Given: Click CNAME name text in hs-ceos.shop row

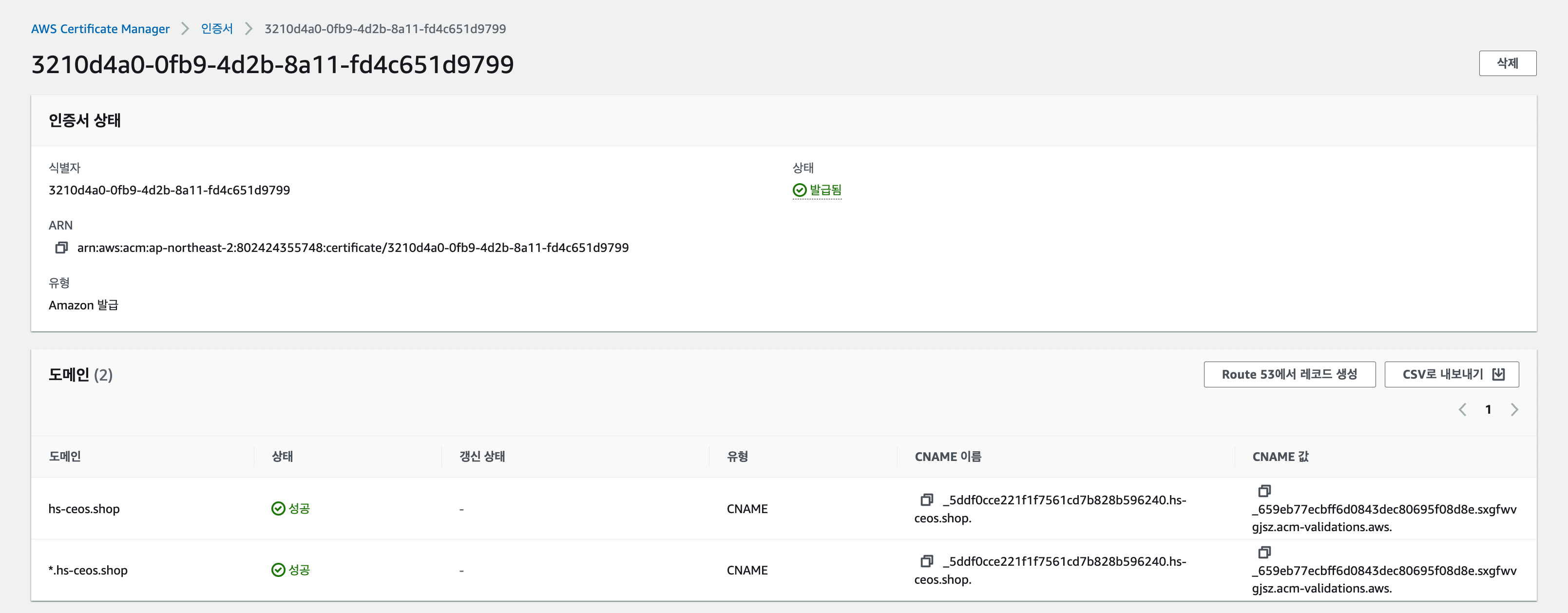Looking at the screenshot, I should point(1050,509).
